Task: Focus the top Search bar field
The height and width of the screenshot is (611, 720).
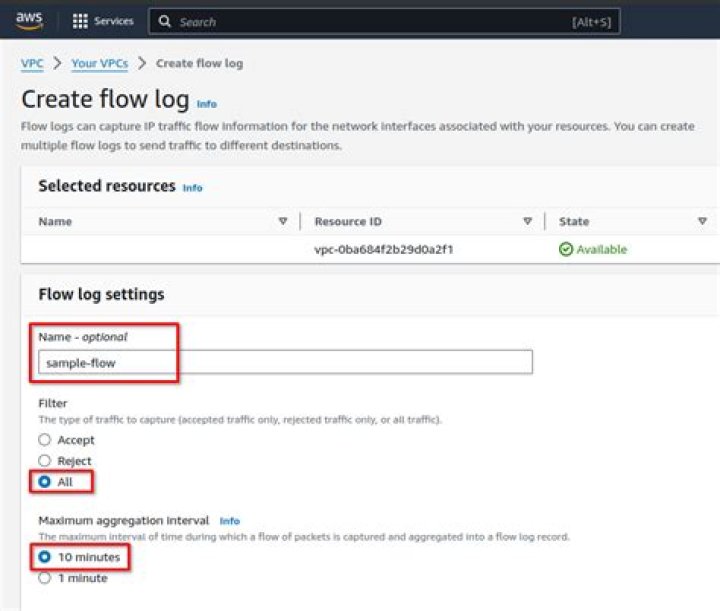Action: pyautogui.click(x=384, y=22)
